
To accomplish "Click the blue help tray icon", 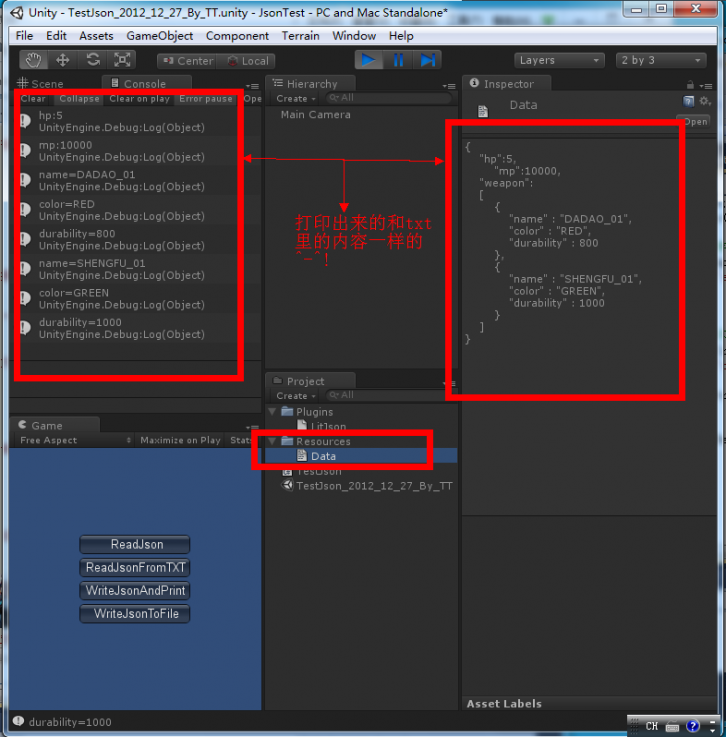I will click(x=693, y=726).
